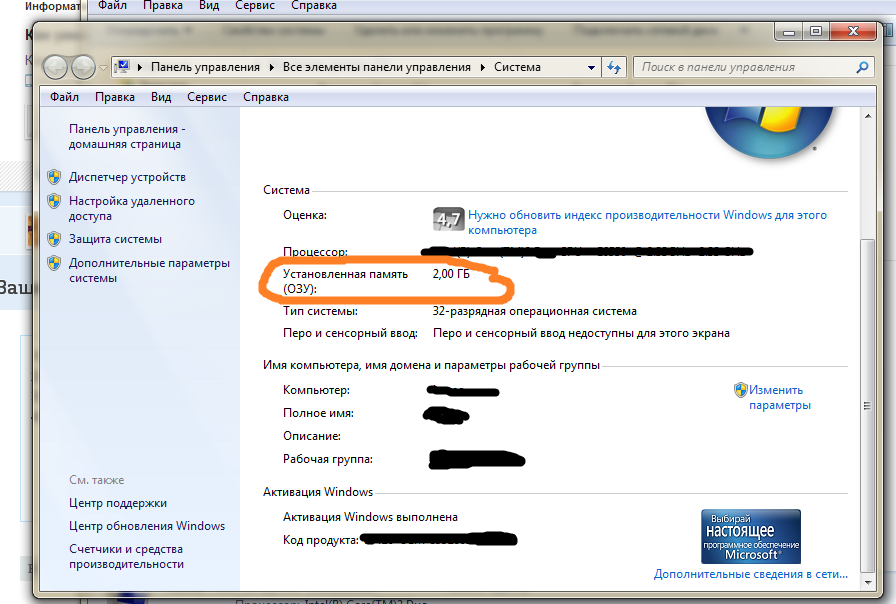This screenshot has height=604, width=896.
Task: Open Центр обновления Windows link
Action: [x=147, y=526]
